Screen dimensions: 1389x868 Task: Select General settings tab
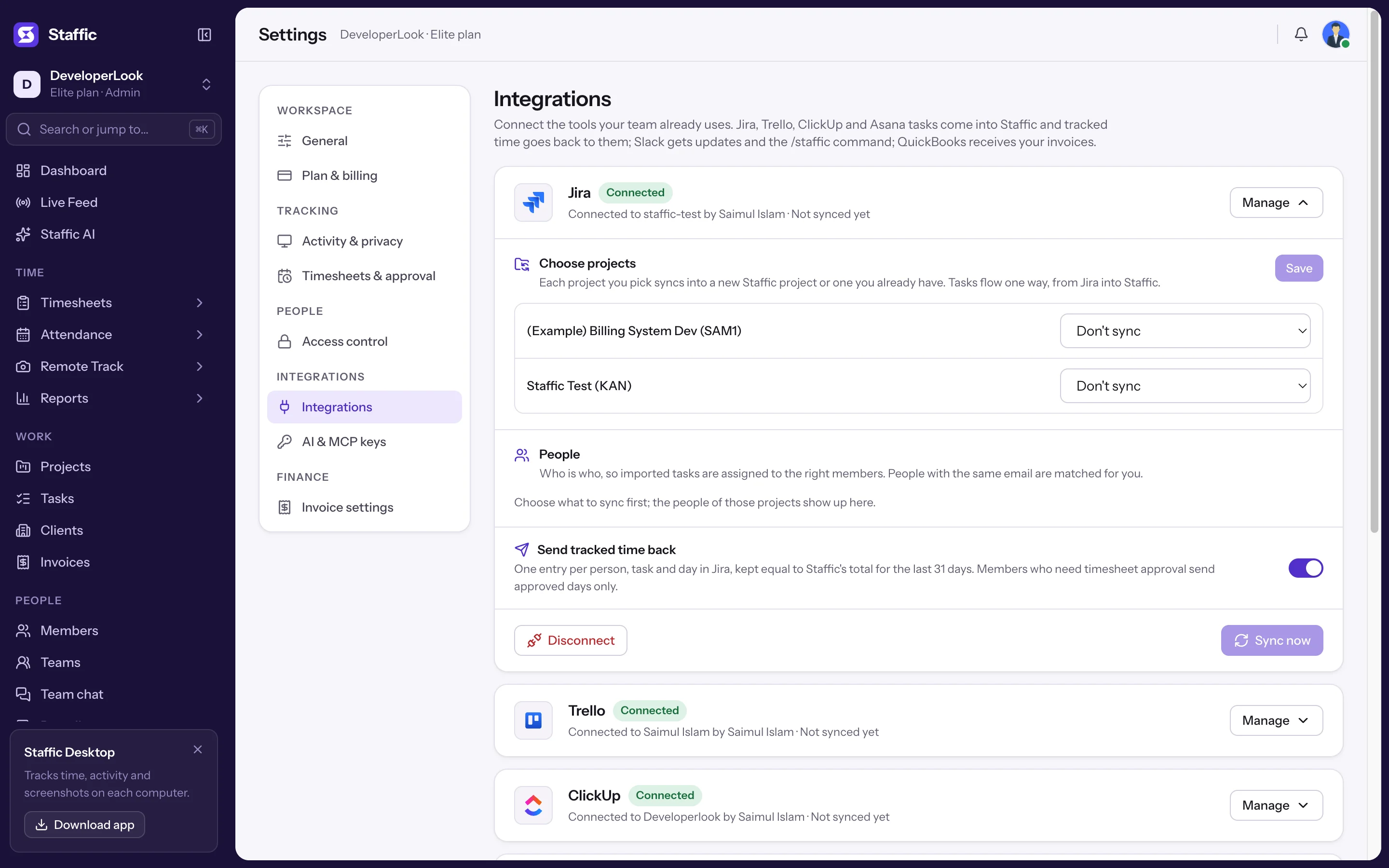pyautogui.click(x=365, y=141)
